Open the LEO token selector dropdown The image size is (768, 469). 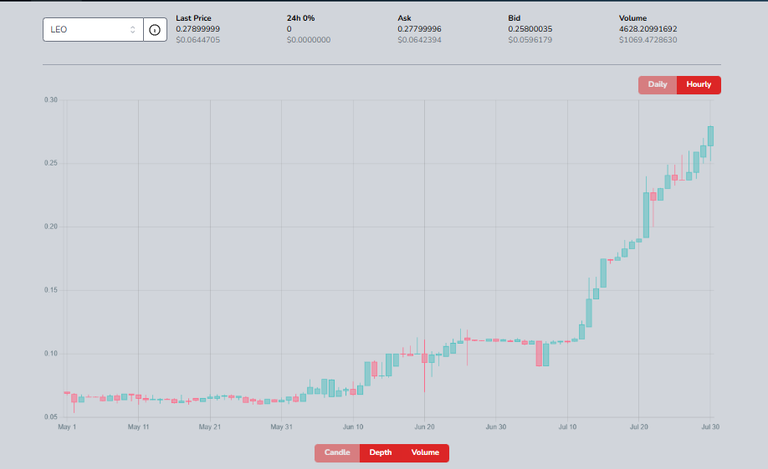[x=93, y=30]
